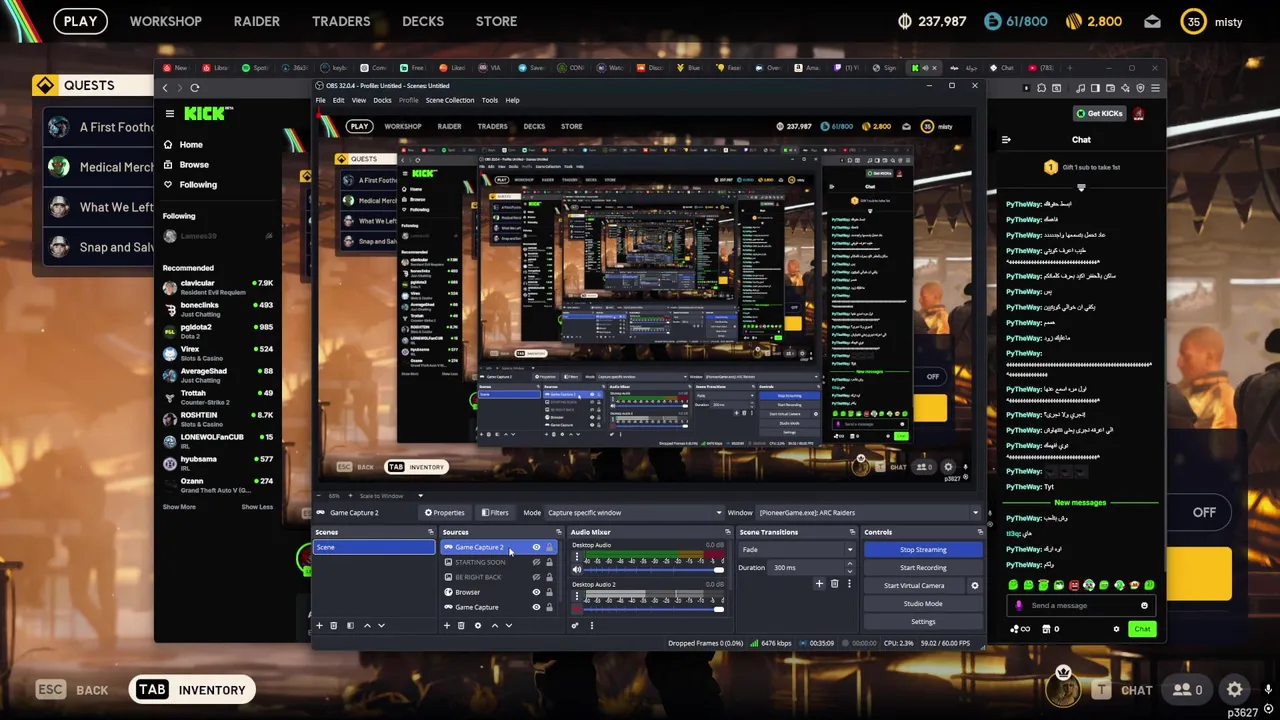Viewport: 1280px width, 720px height.
Task: Collapse Kick chat panel arrow icon
Action: point(1006,140)
